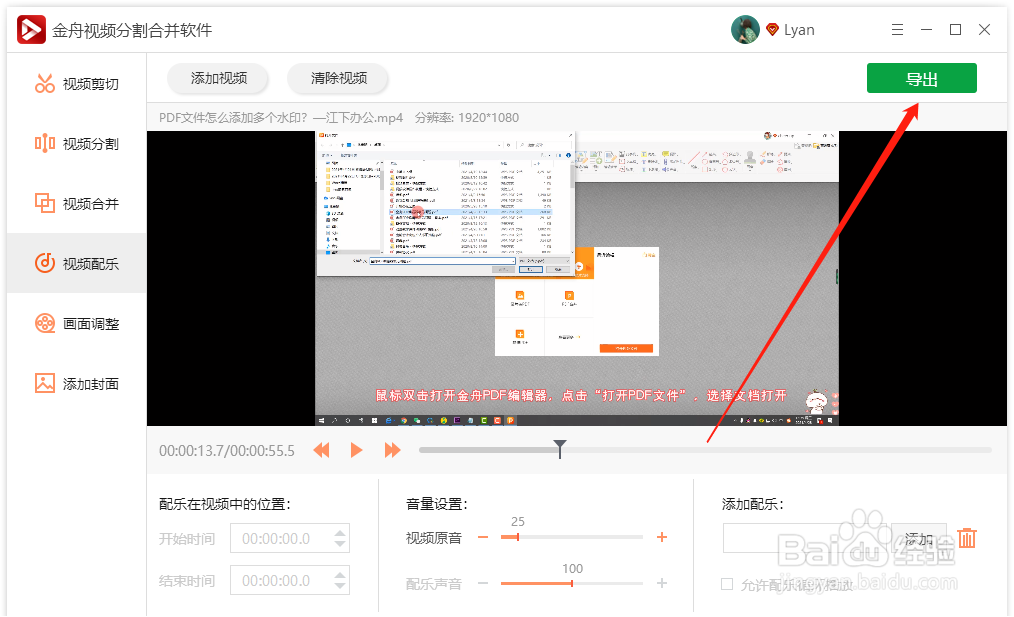Decrease 配乐声音 volume with minus
Screen dimensions: 1014x617
click(x=483, y=583)
